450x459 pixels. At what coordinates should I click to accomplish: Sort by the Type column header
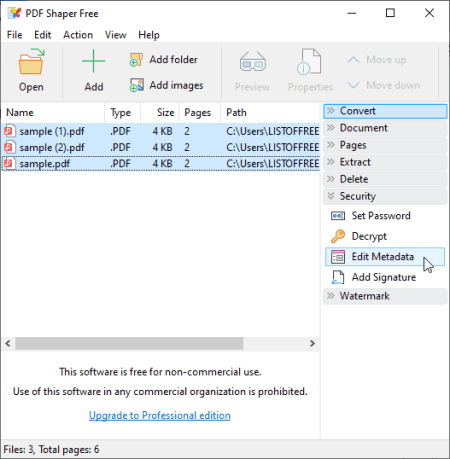(122, 113)
